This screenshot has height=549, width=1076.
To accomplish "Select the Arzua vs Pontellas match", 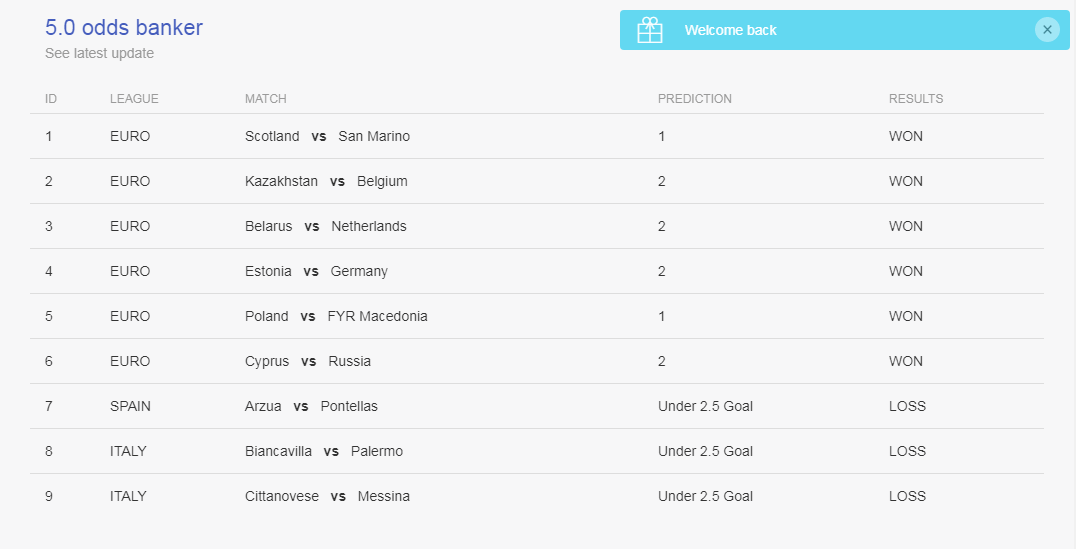I will click(x=311, y=406).
